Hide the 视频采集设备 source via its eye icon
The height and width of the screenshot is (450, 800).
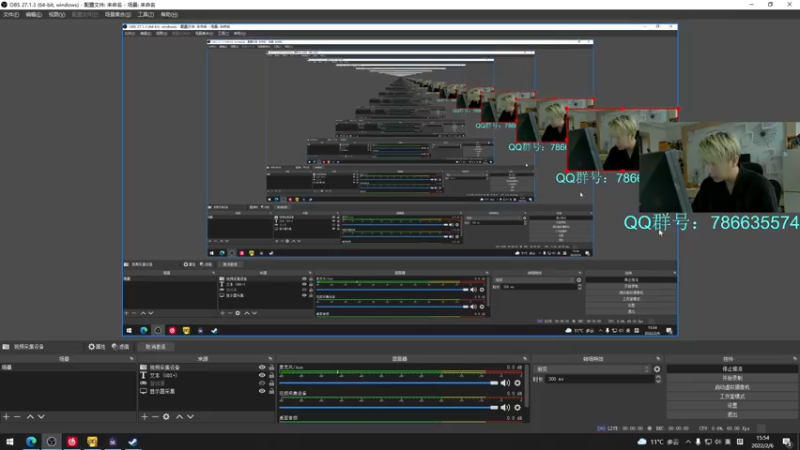pyautogui.click(x=262, y=367)
